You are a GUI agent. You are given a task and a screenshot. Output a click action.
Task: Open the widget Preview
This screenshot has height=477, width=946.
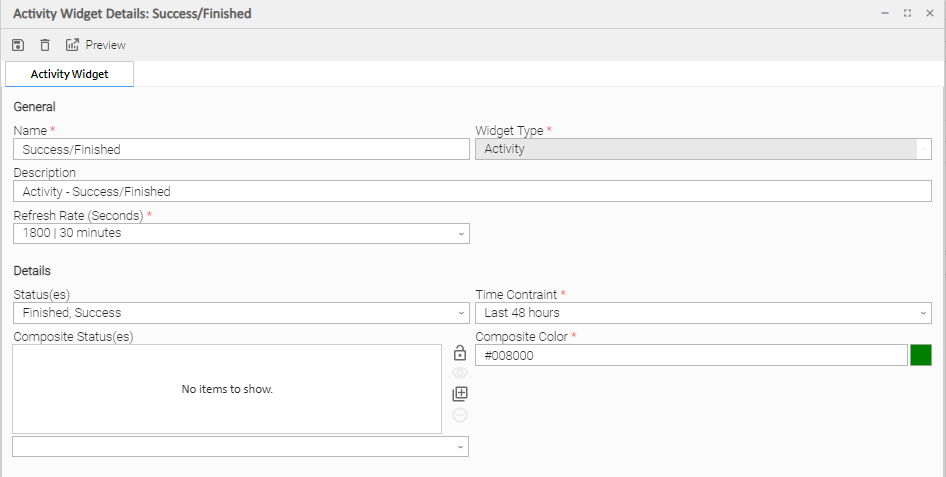[96, 45]
